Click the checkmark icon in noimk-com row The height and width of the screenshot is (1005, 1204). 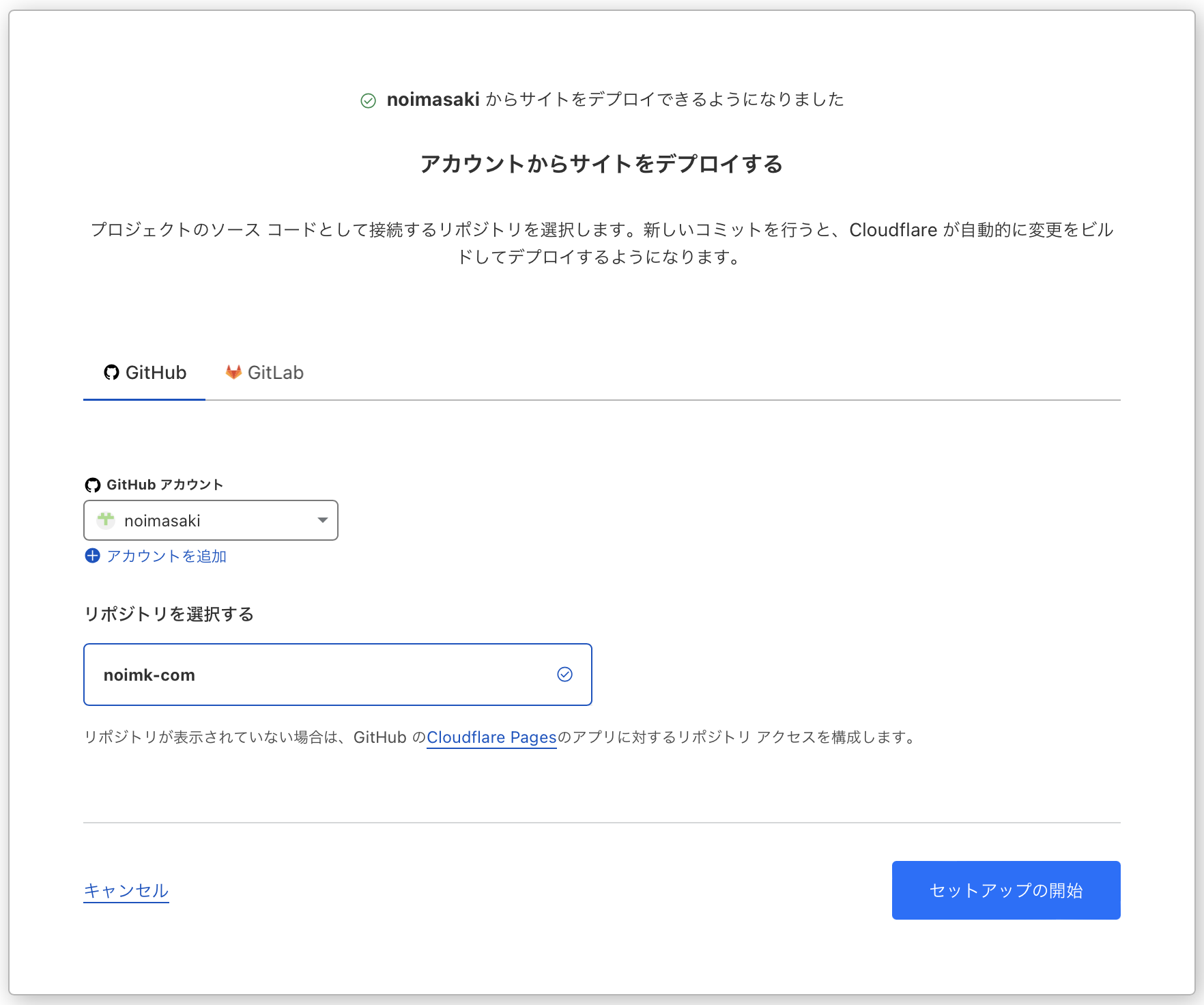click(x=565, y=675)
